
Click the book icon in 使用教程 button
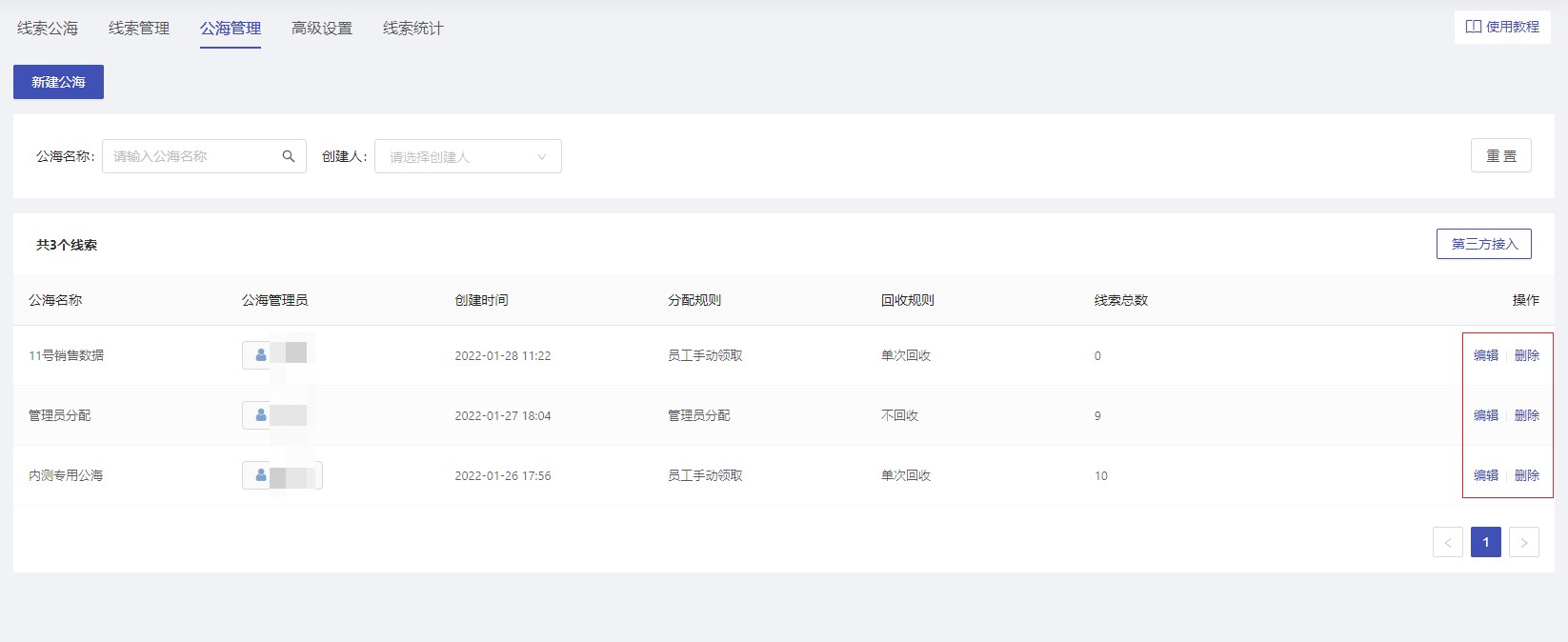[x=1474, y=27]
